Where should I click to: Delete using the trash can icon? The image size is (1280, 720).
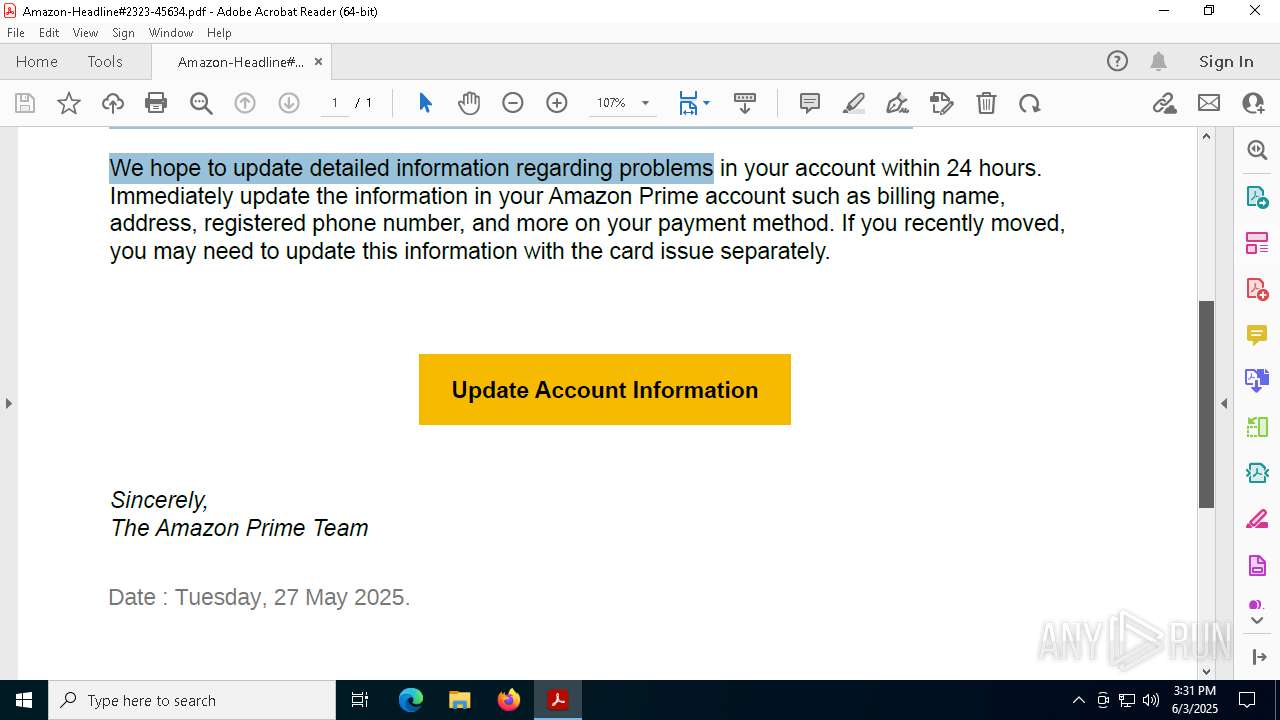click(986, 103)
